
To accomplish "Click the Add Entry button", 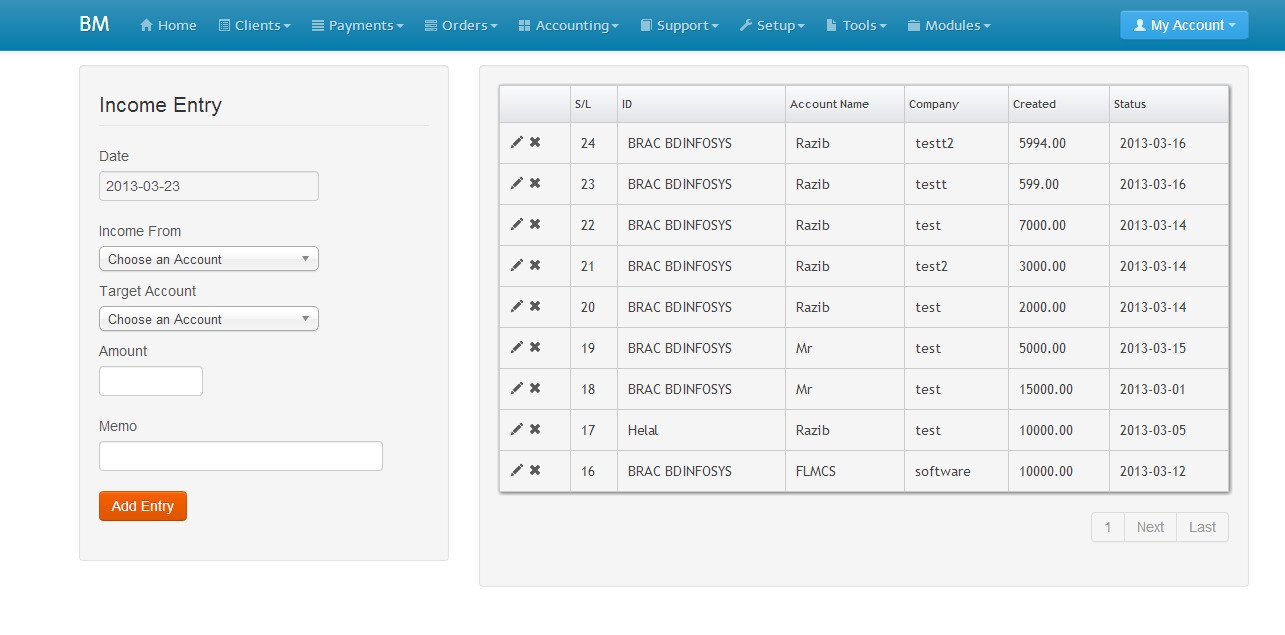I will coord(143,506).
